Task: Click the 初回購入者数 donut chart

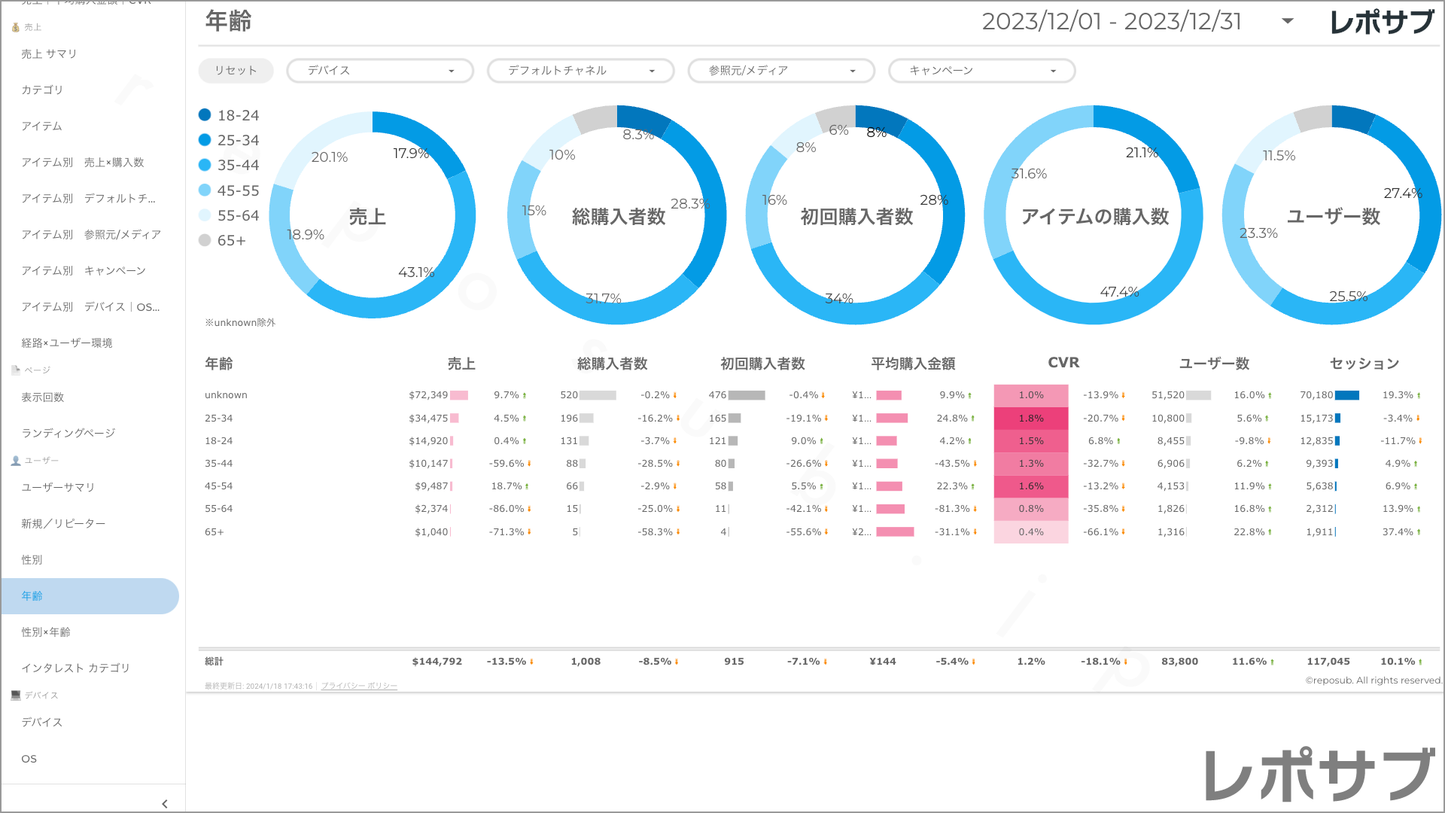Action: tap(856, 216)
